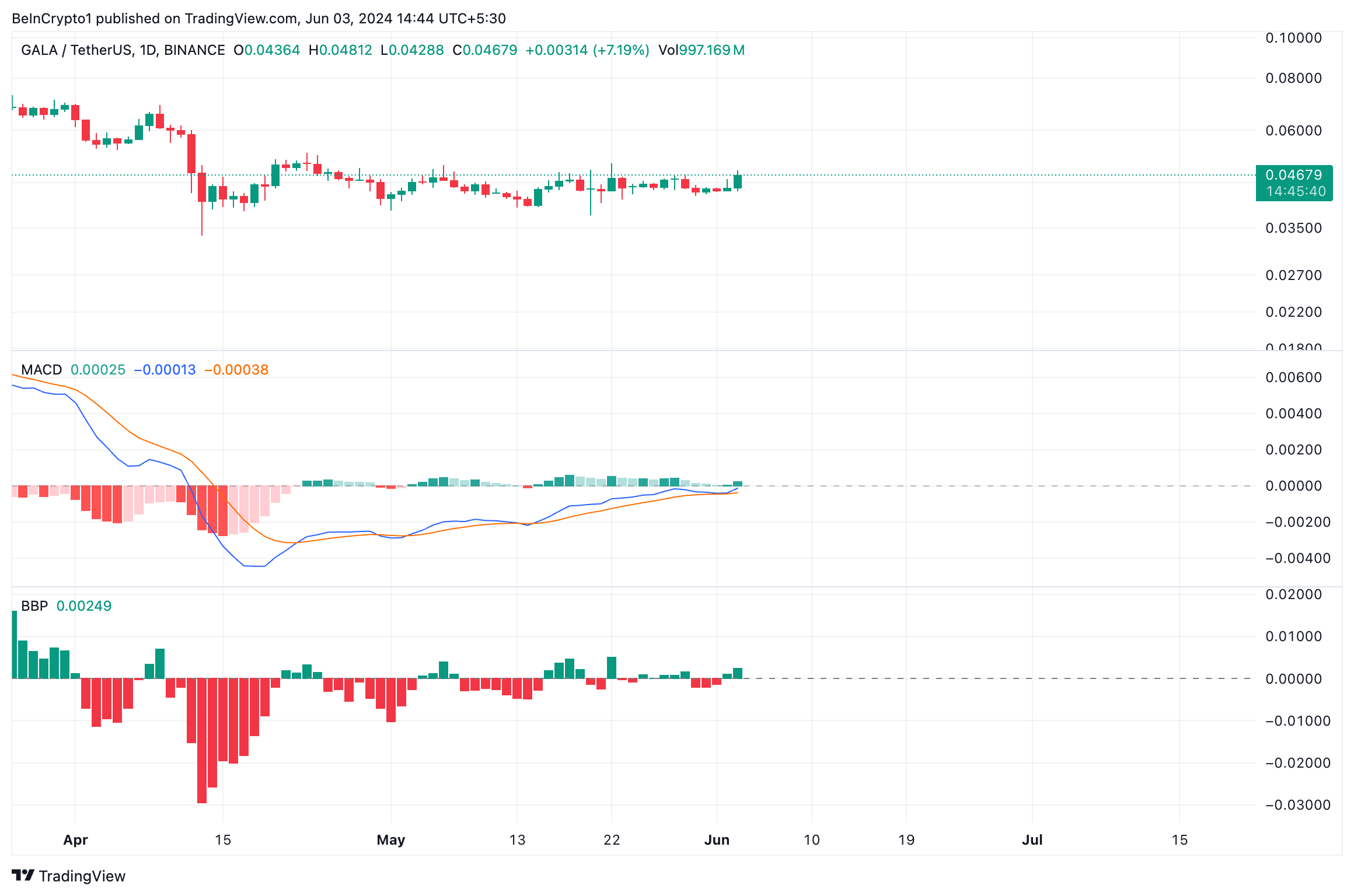
Task: Click the High price value 0.04812
Action: click(x=345, y=50)
